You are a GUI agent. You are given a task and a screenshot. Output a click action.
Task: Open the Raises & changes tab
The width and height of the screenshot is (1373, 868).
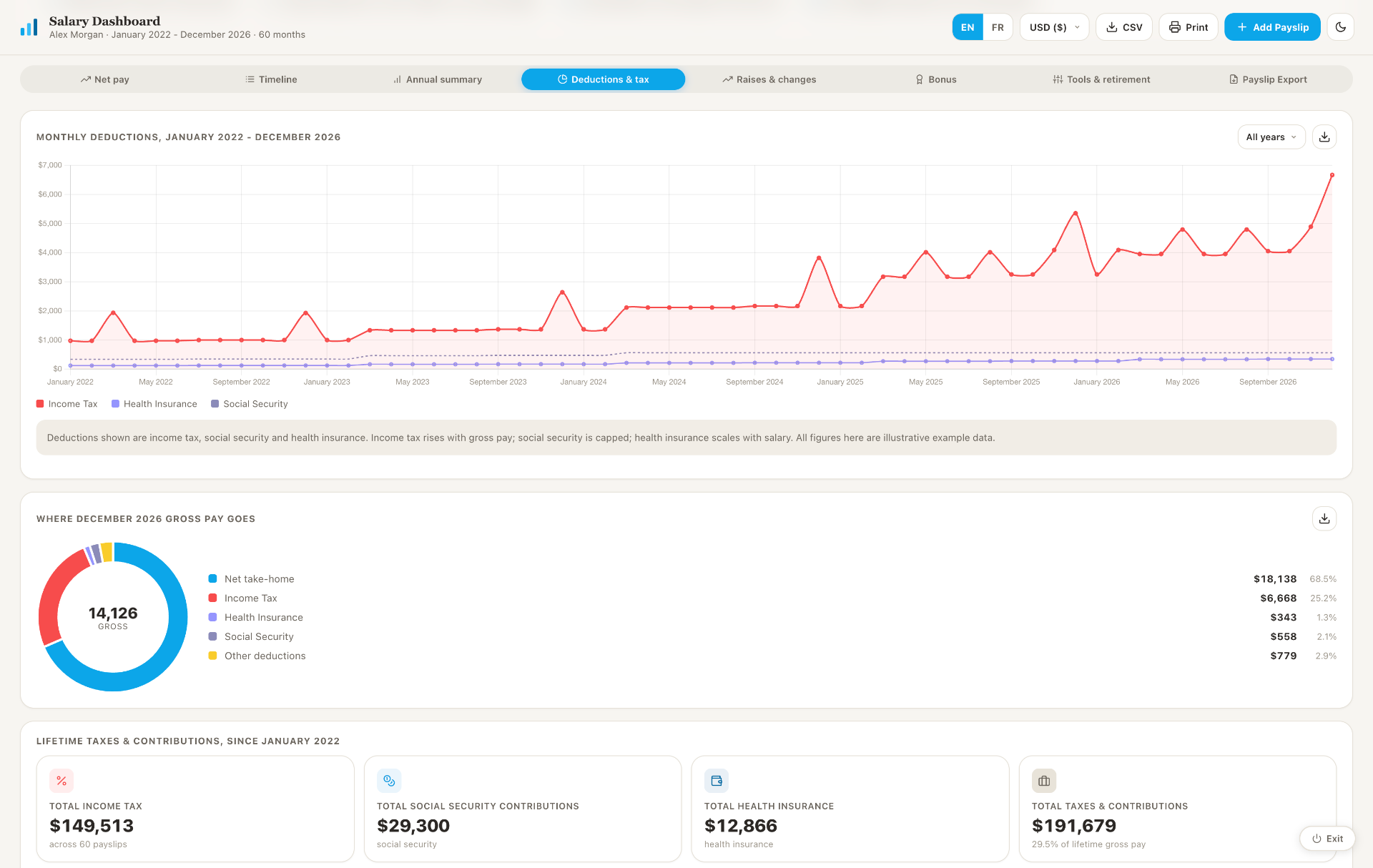pos(769,79)
